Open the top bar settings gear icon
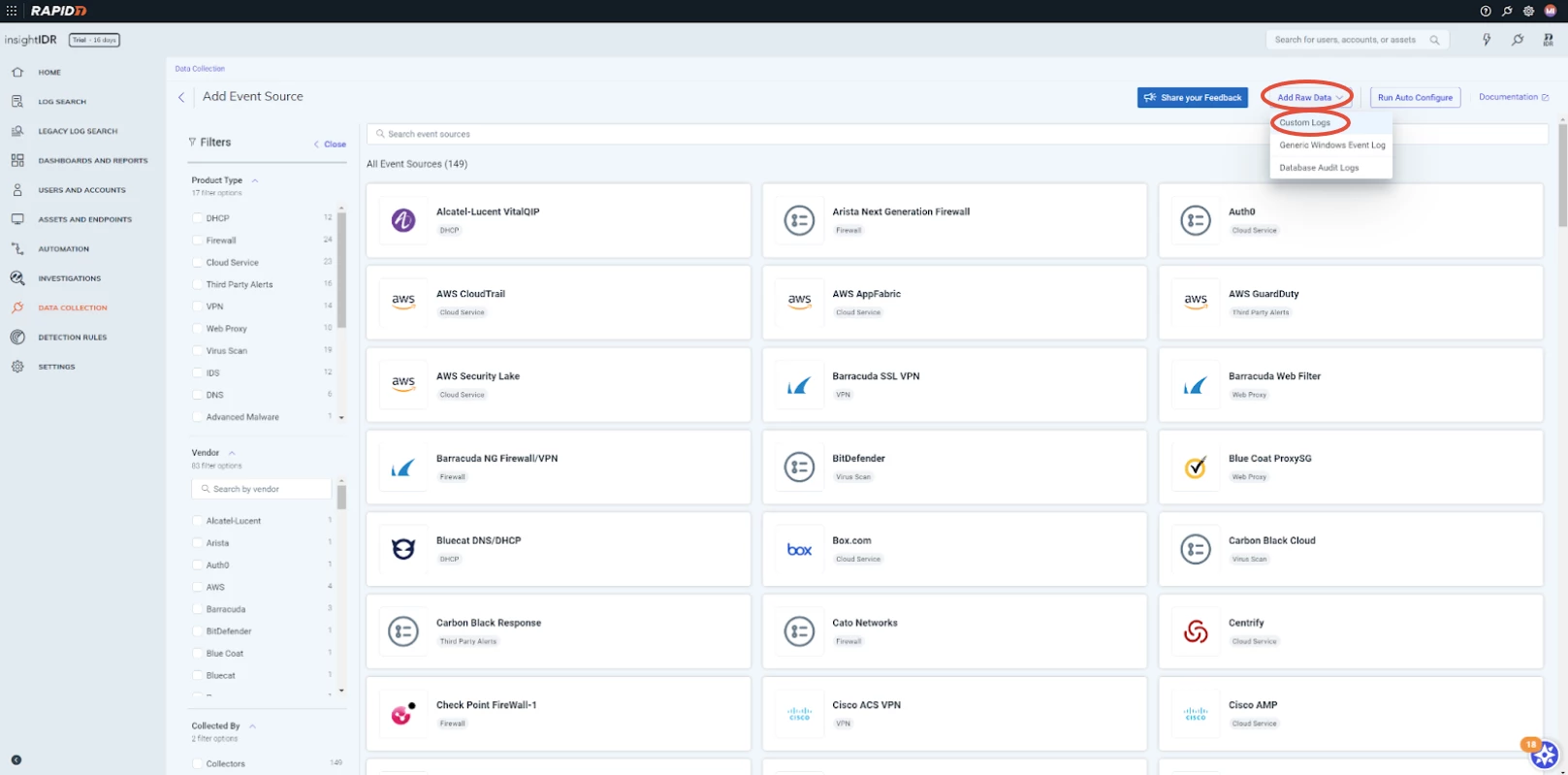The width and height of the screenshot is (1568, 775). pyautogui.click(x=1528, y=11)
